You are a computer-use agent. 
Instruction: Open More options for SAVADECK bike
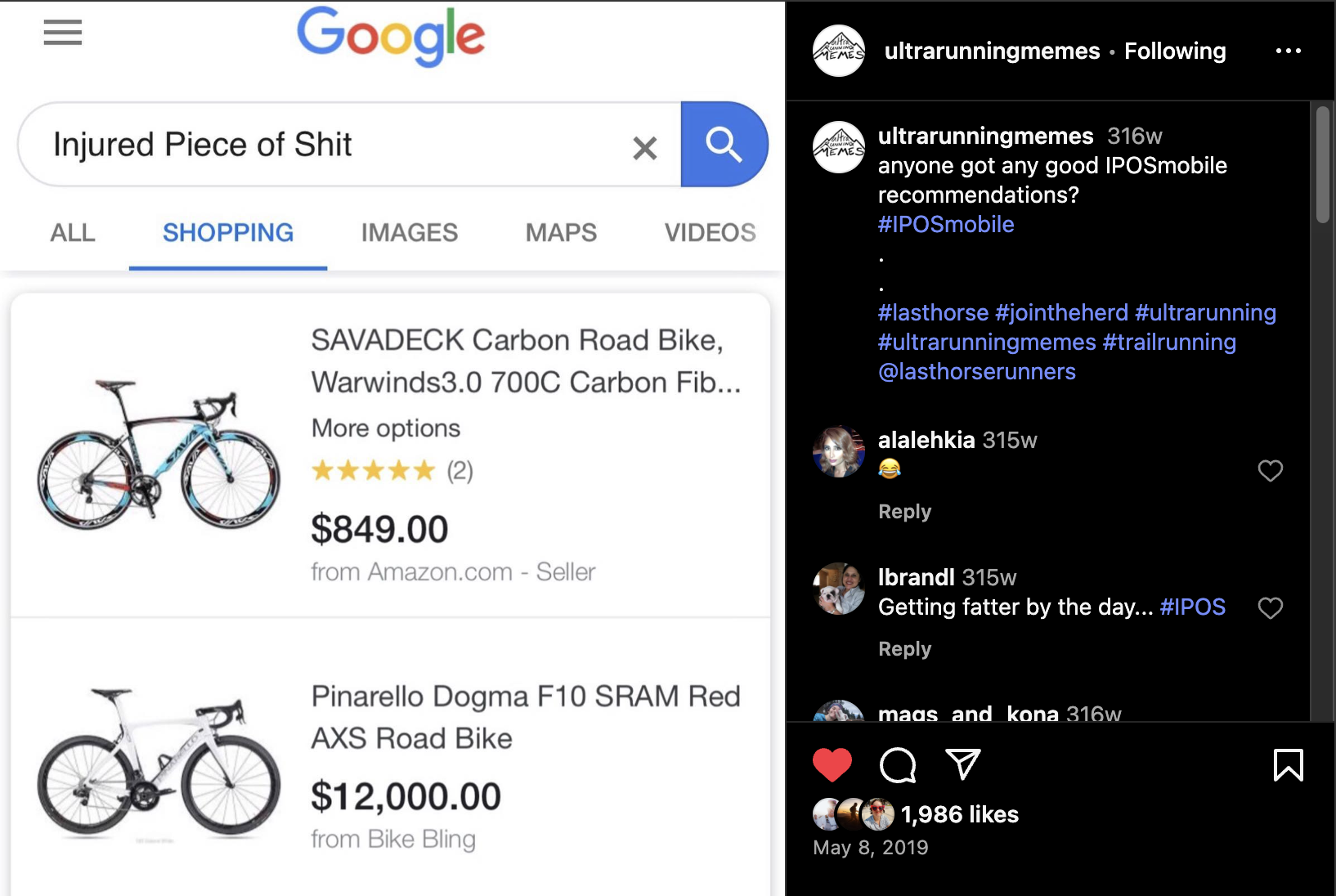[386, 428]
